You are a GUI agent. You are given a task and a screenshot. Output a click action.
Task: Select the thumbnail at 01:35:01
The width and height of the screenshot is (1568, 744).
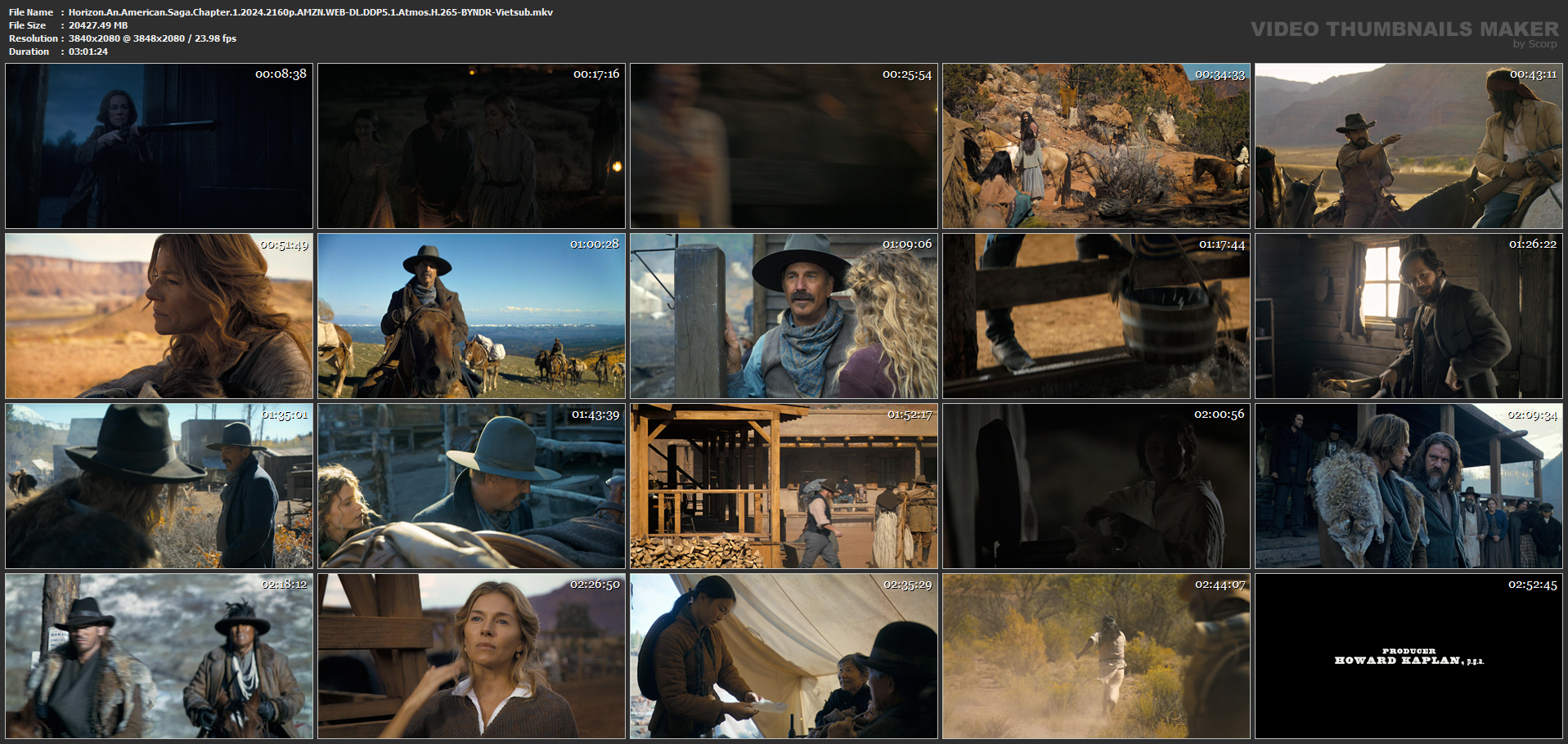(159, 486)
